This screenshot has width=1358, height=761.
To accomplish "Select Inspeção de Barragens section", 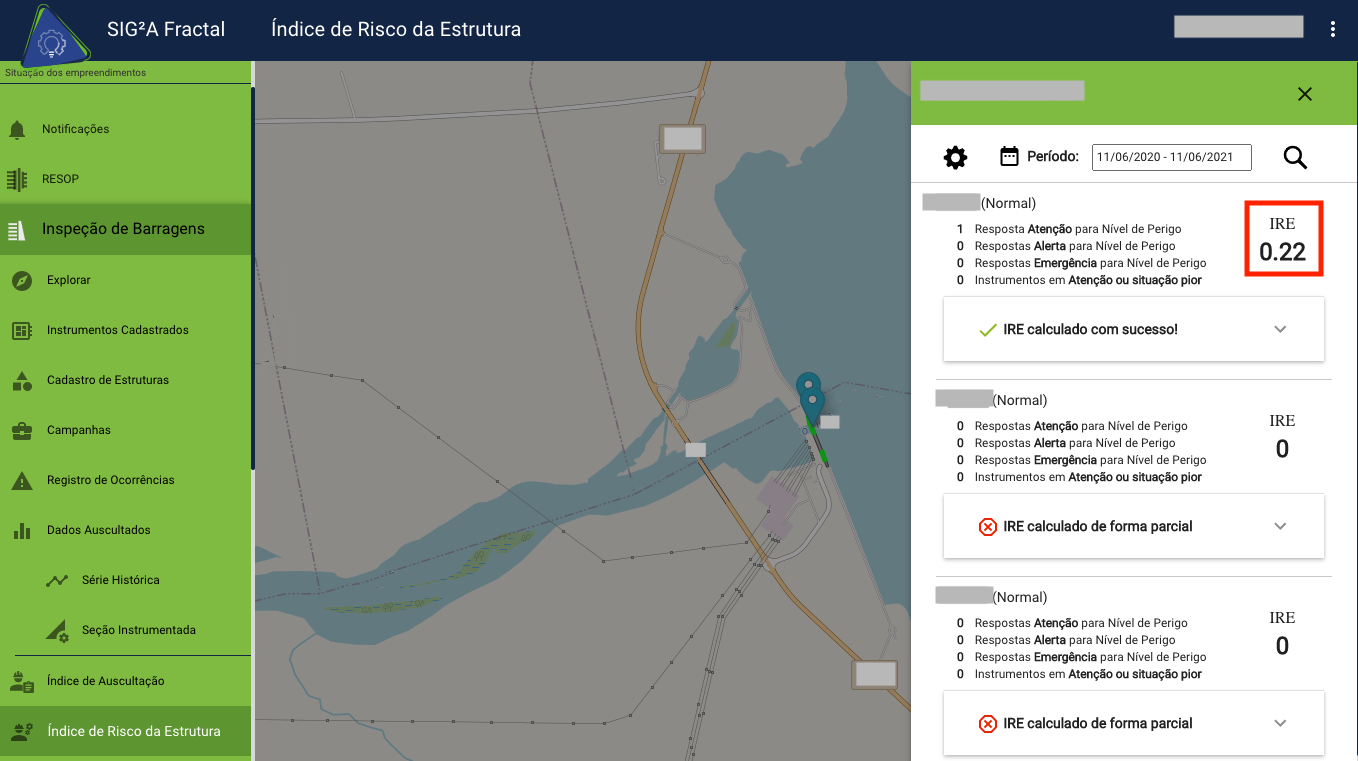I will point(125,229).
